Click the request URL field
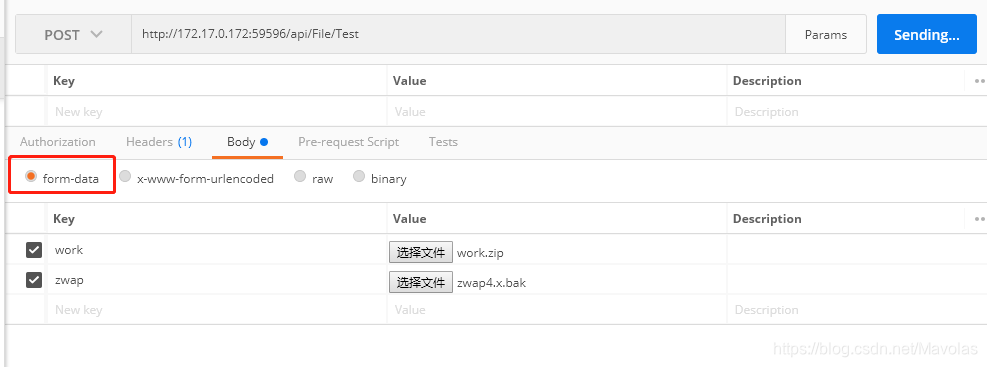The height and width of the screenshot is (367, 987). pos(458,35)
